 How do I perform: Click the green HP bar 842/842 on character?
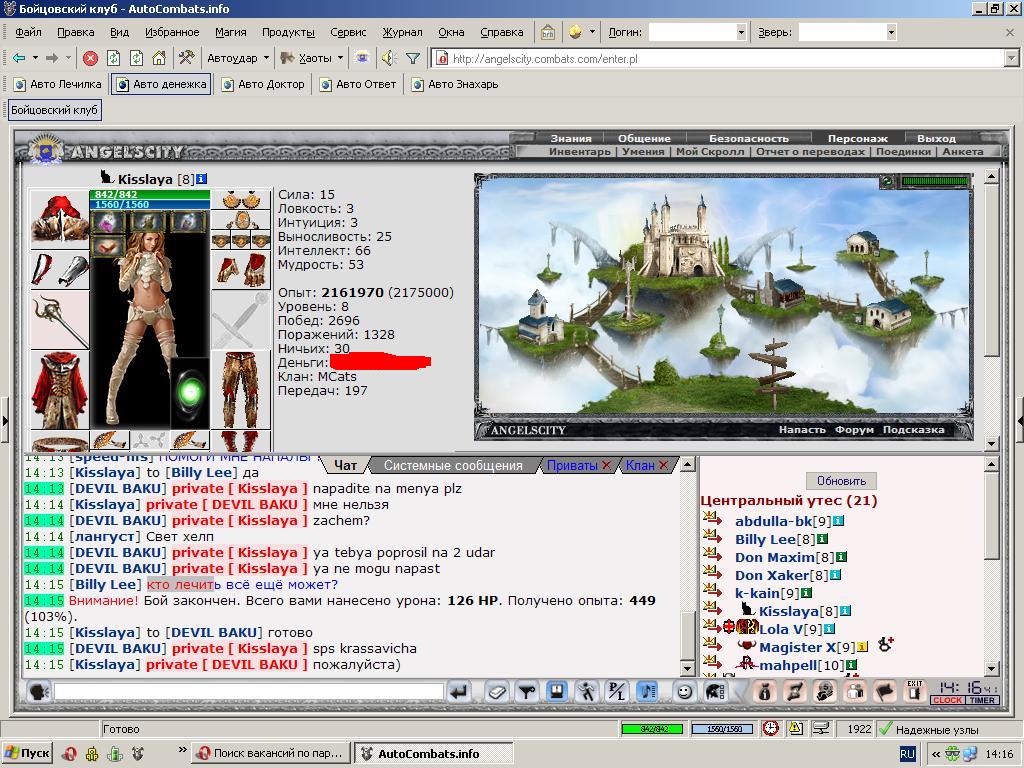pos(150,195)
